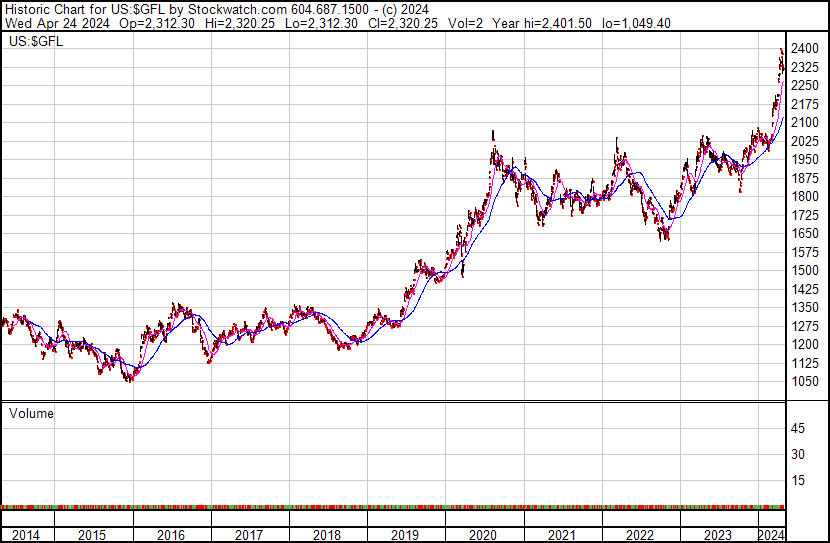Select the 2024 year label at right
This screenshot has height=543, width=830.
[771, 535]
